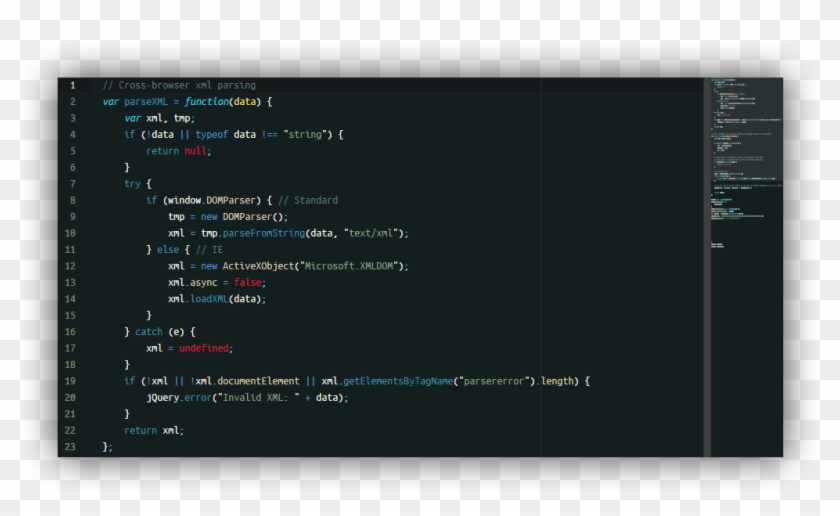This screenshot has height=516, width=840.
Task: Click the false keyword on line 13
Action: pyautogui.click(x=248, y=283)
